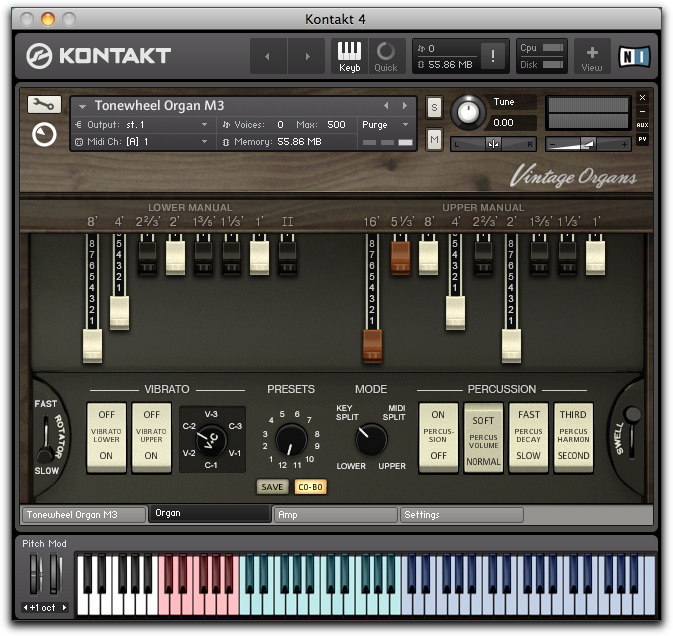Click the Max voices value 500
The height and width of the screenshot is (636, 673).
(x=336, y=124)
